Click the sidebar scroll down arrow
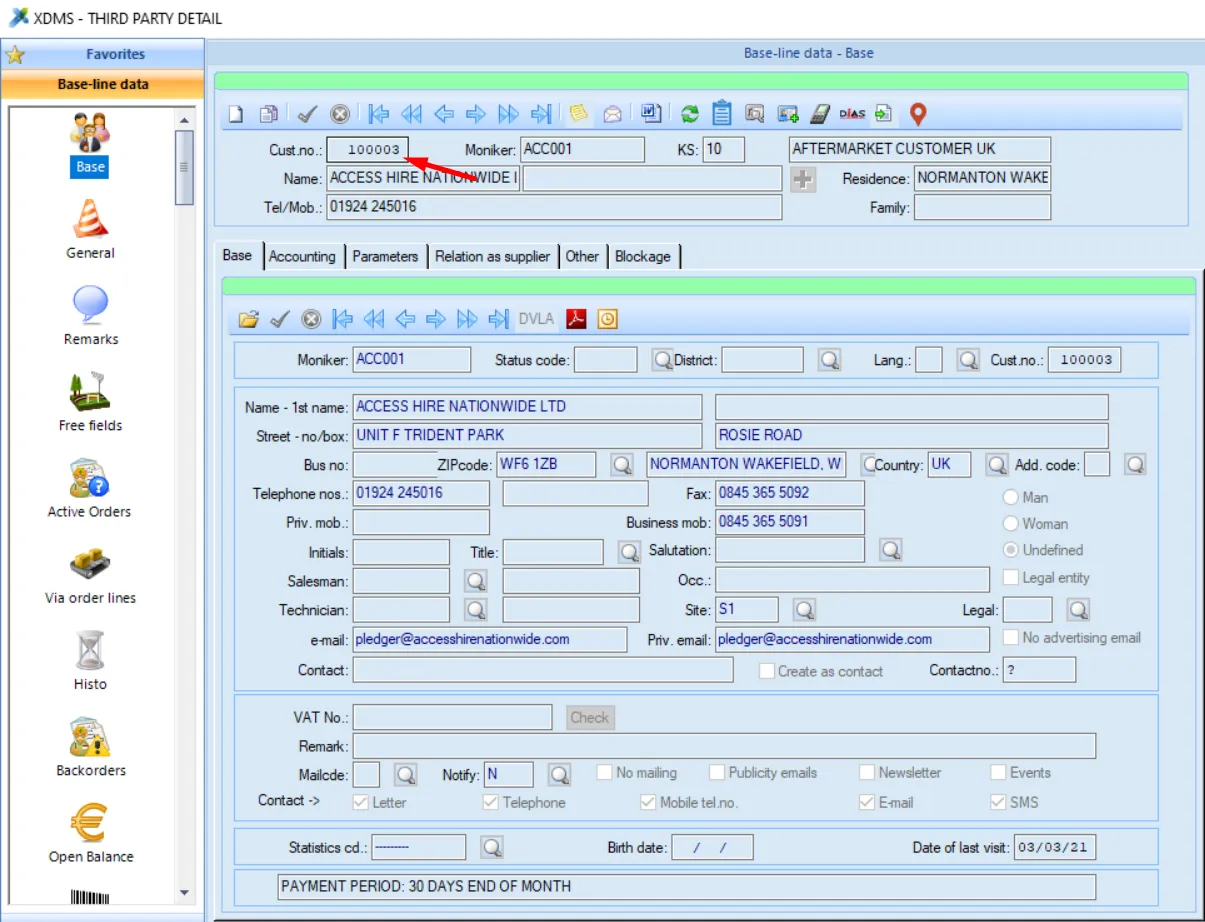Screen dimensions: 1205x922 point(184,892)
